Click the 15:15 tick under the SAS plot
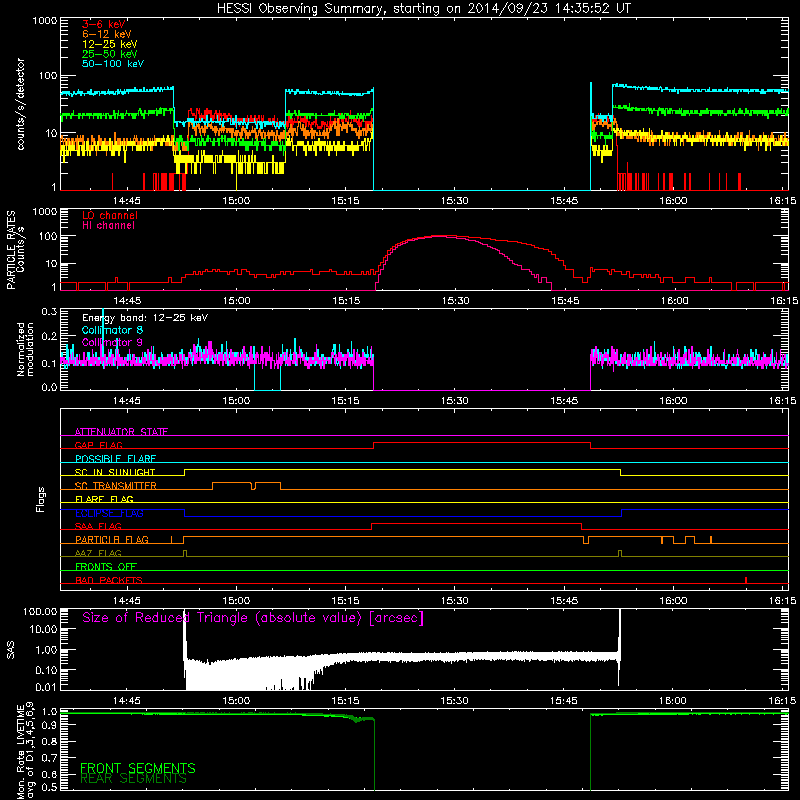 coord(345,701)
